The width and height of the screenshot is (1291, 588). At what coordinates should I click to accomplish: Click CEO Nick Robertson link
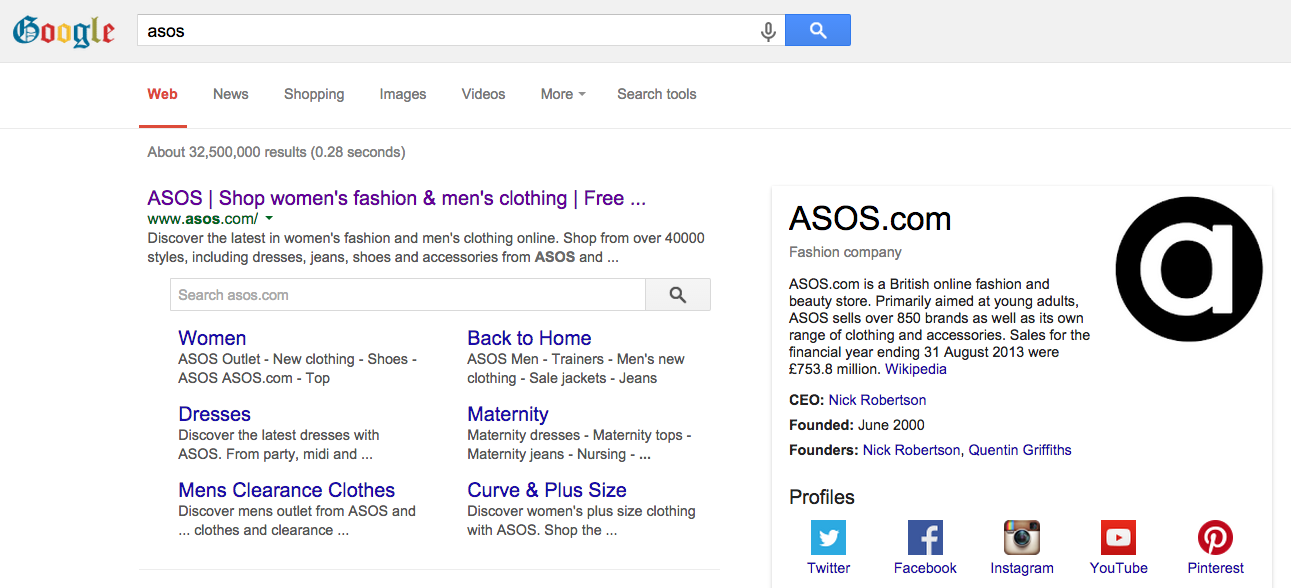pyautogui.click(x=877, y=400)
